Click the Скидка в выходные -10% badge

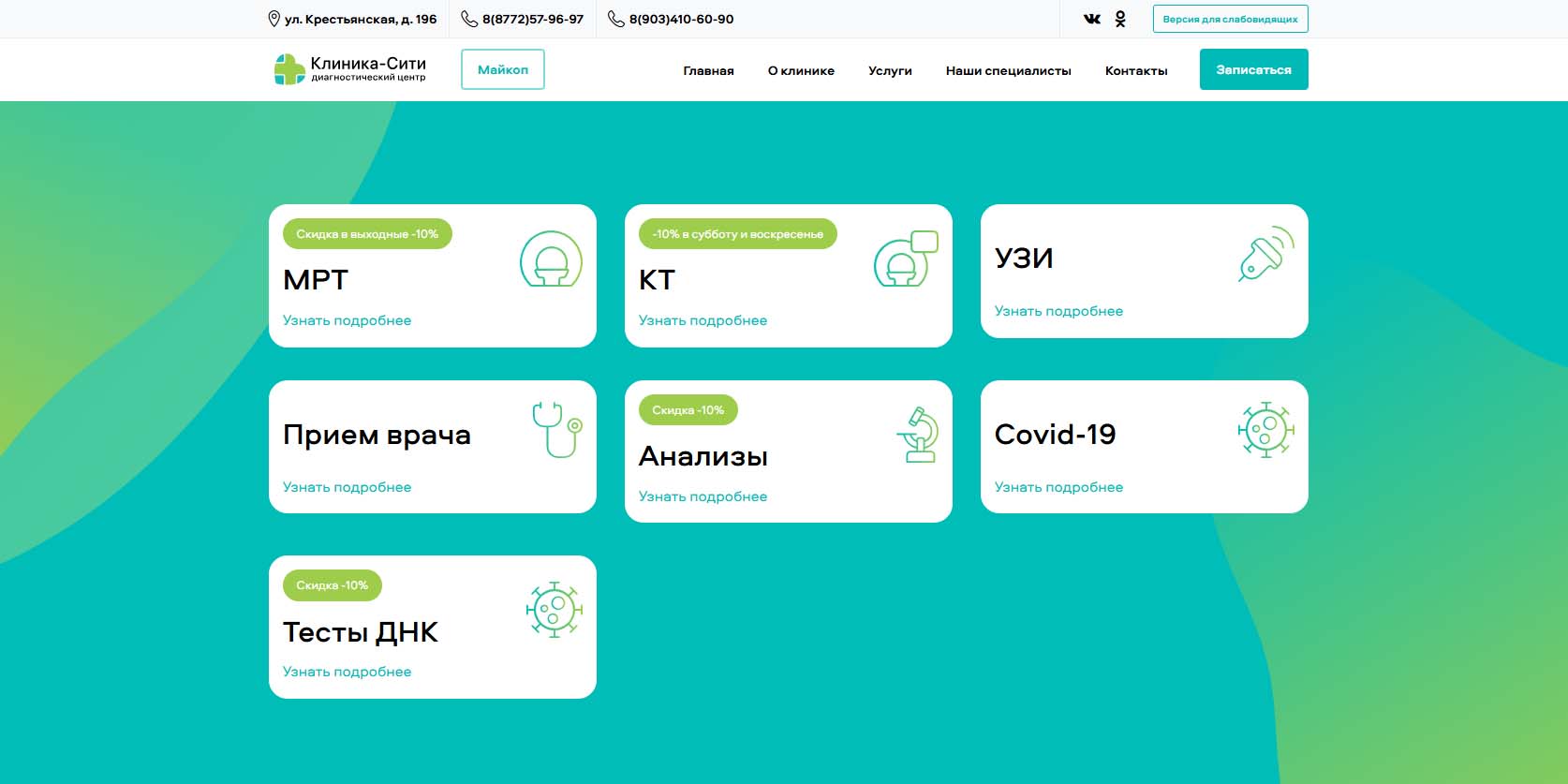tap(367, 234)
